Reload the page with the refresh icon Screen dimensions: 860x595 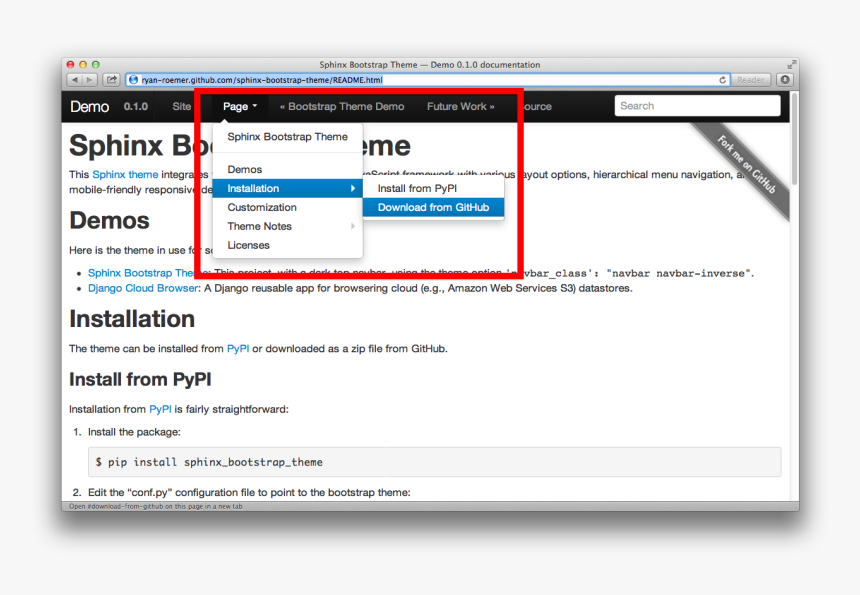(x=723, y=80)
